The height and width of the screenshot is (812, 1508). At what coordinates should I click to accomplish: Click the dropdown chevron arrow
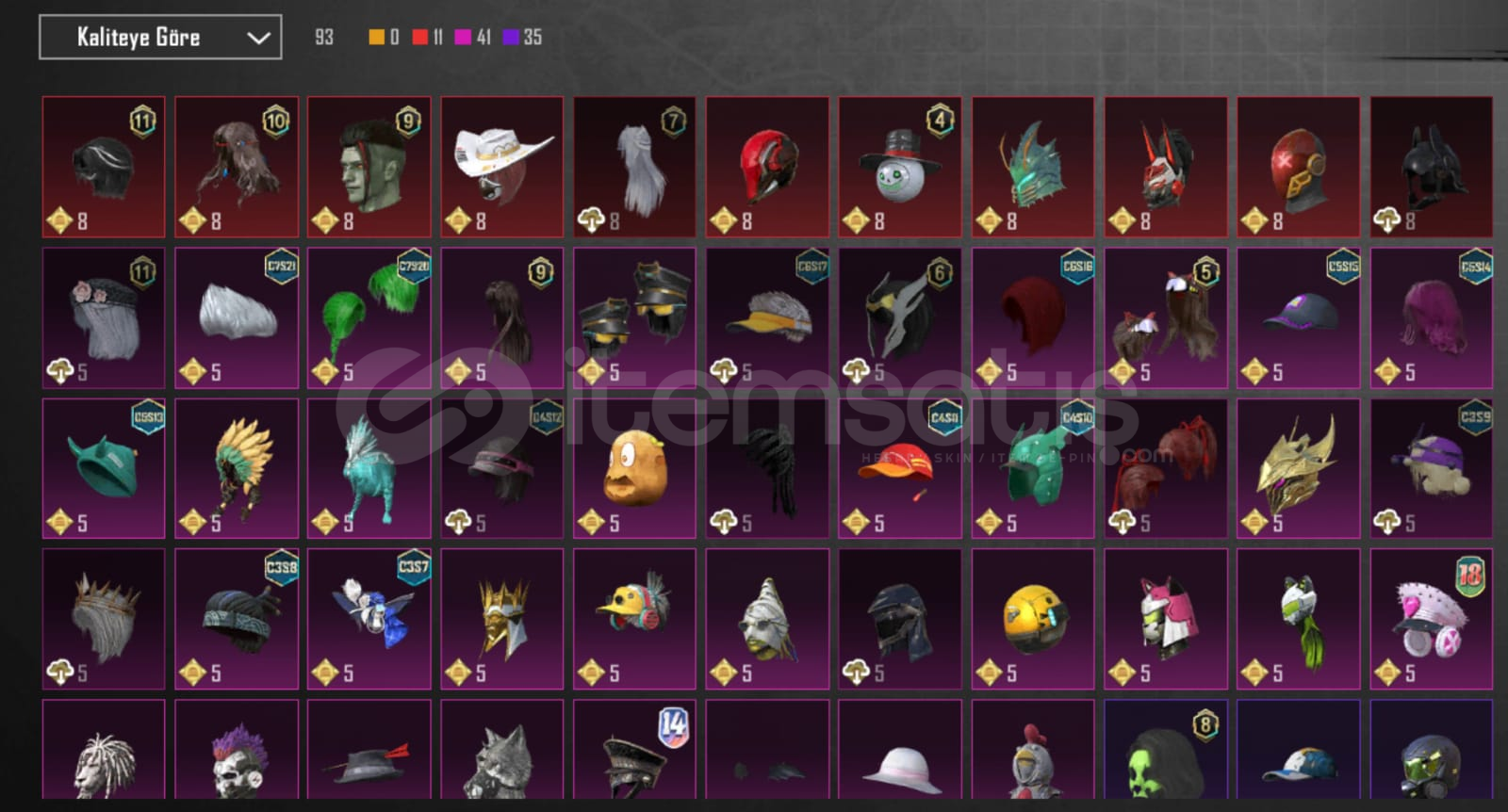[x=258, y=38]
